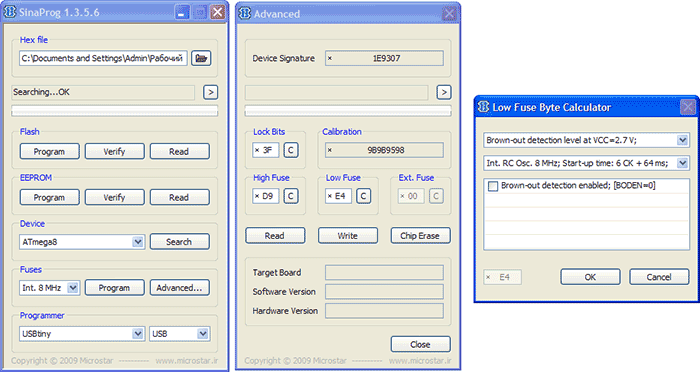Click SinaProg title bar app icon
The image size is (700, 372).
(x=10, y=12)
